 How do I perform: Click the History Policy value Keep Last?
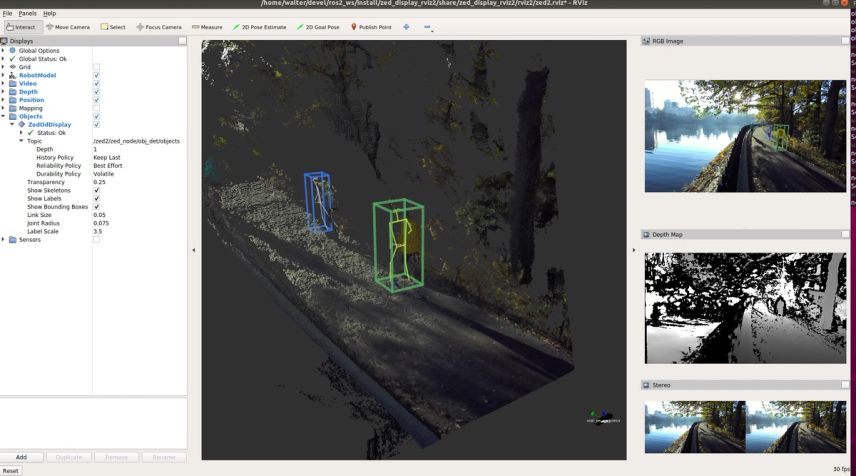[107, 157]
